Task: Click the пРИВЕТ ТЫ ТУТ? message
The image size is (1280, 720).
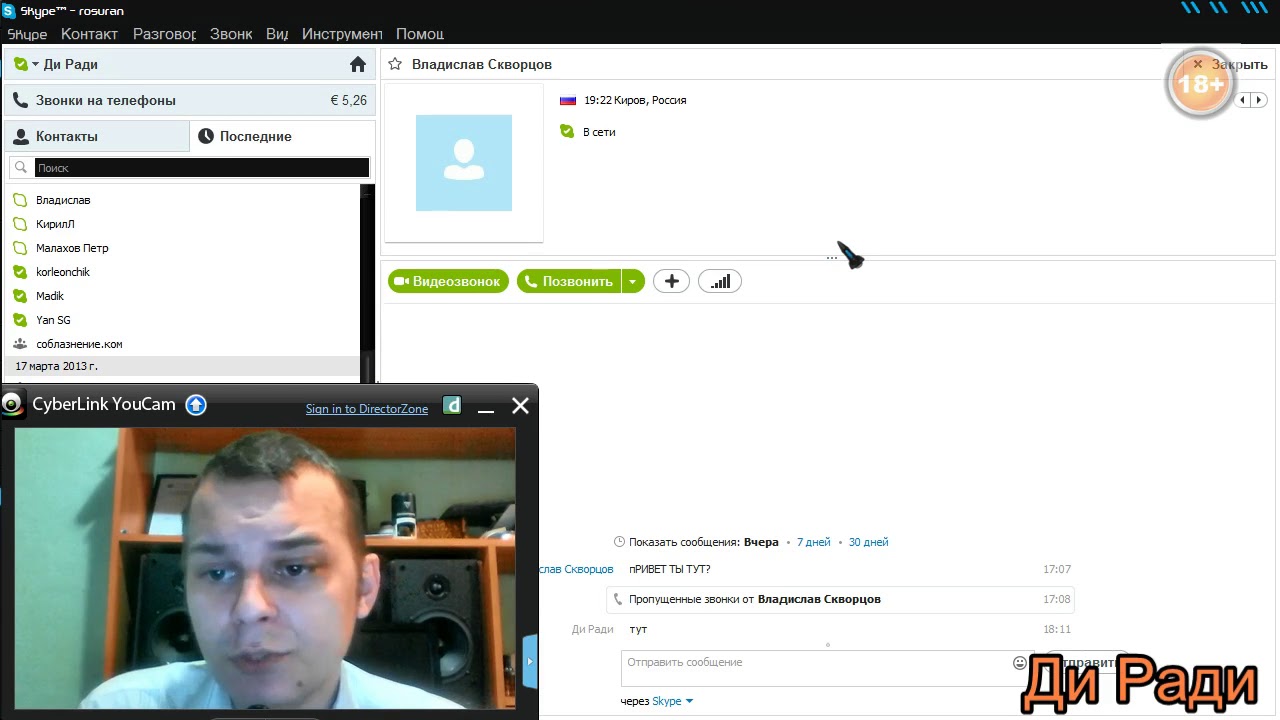Action: pyautogui.click(x=670, y=569)
